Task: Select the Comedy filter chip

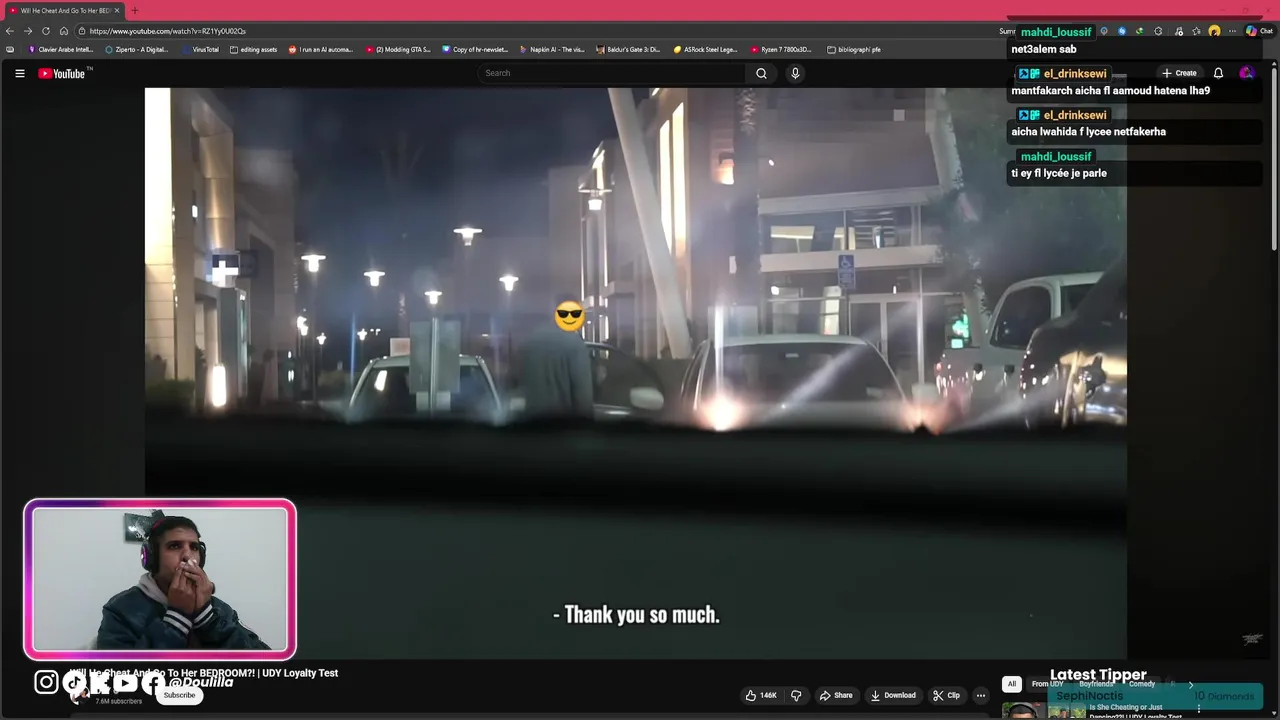Action: click(x=1142, y=684)
